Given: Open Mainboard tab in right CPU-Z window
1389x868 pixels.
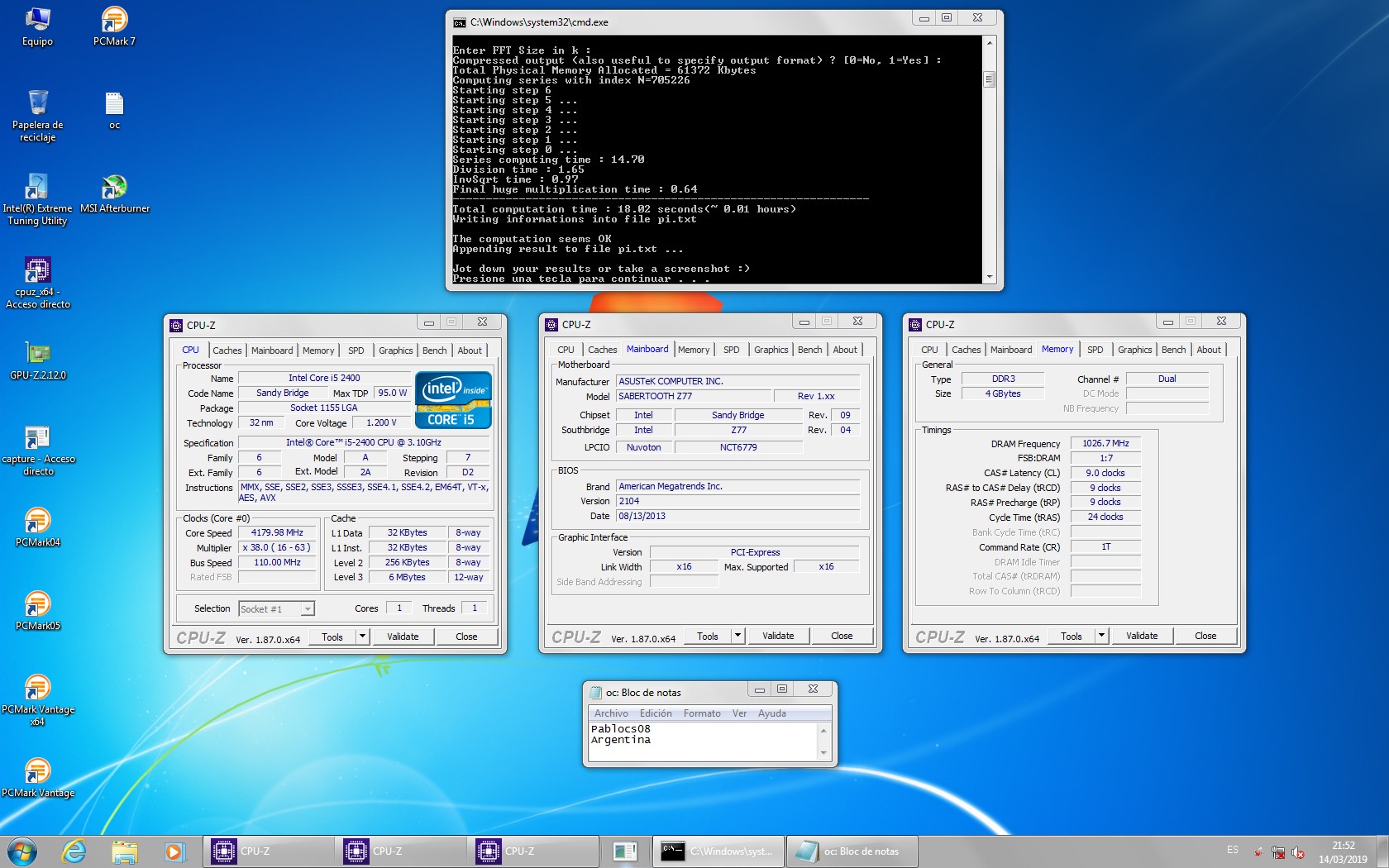Looking at the screenshot, I should pos(1011,350).
